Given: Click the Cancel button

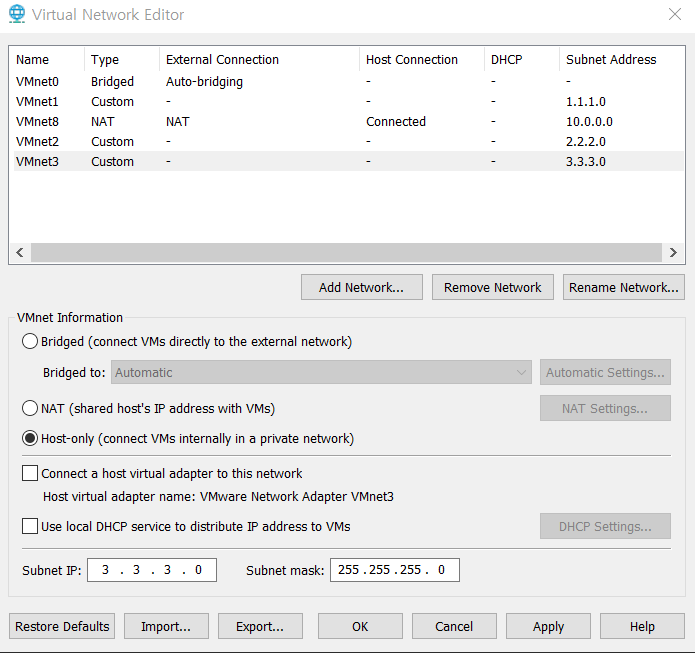Looking at the screenshot, I should (x=454, y=626).
